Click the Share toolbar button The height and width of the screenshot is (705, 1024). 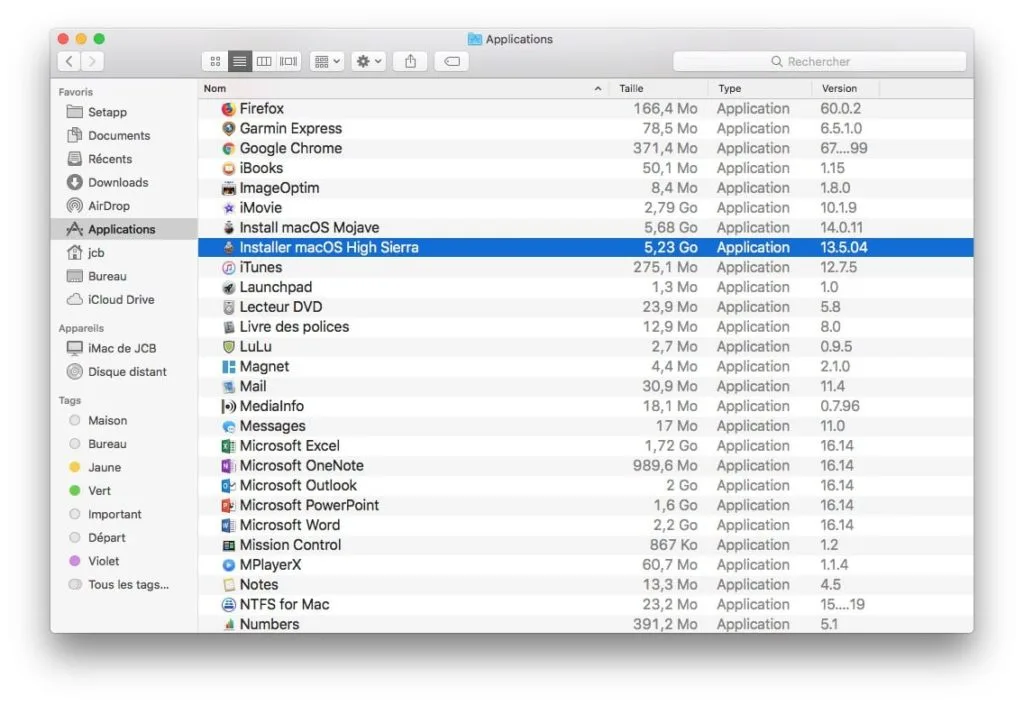click(410, 61)
